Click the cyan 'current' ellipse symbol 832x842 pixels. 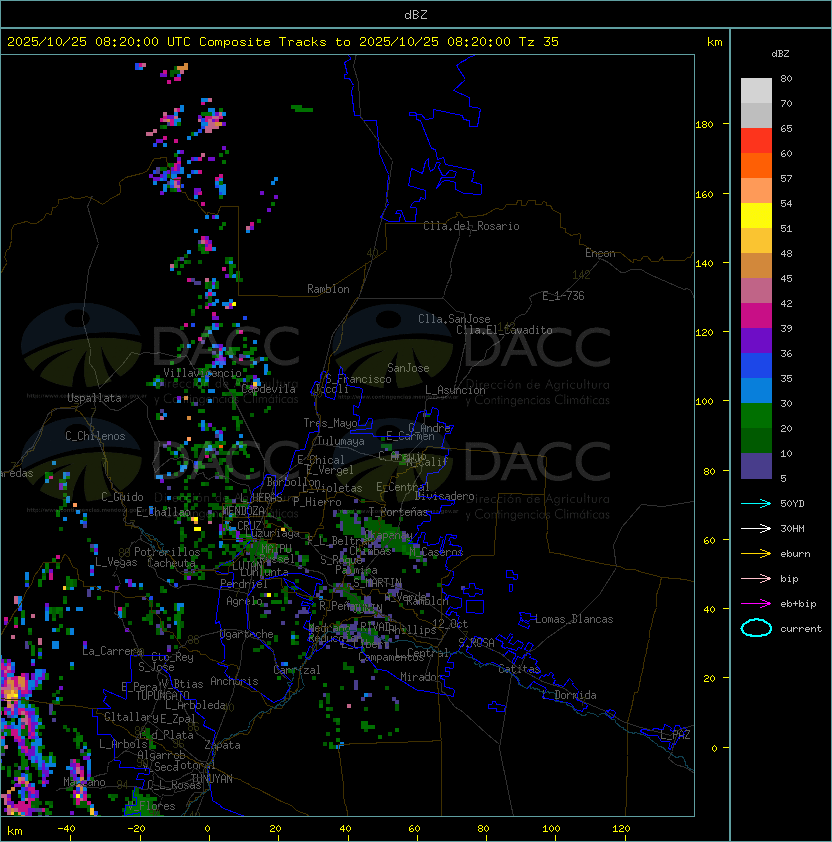(x=756, y=628)
